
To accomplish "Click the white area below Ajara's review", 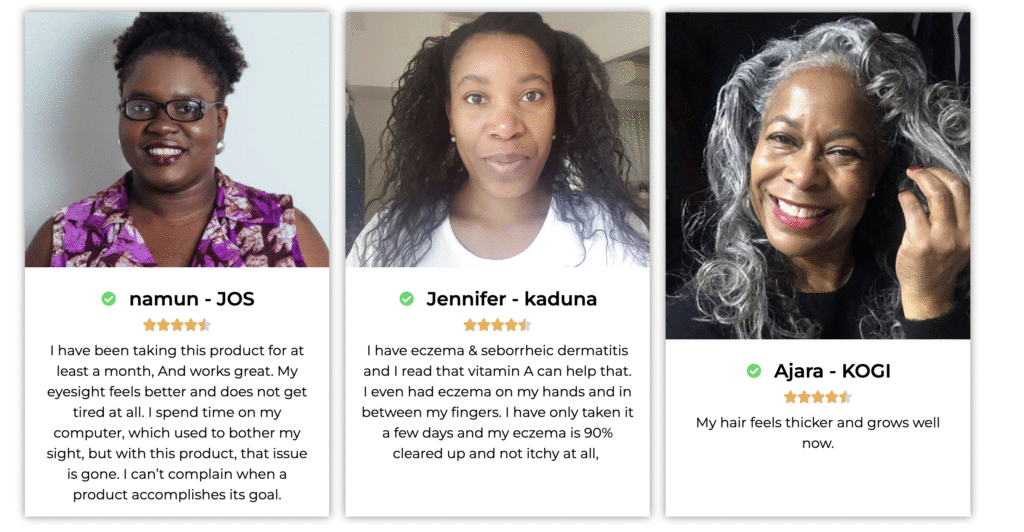I will coord(818,483).
